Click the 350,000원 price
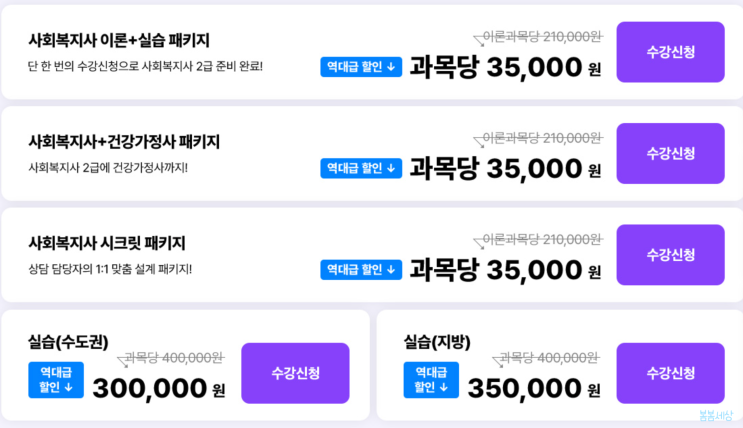This screenshot has height=428, width=743. click(x=534, y=388)
